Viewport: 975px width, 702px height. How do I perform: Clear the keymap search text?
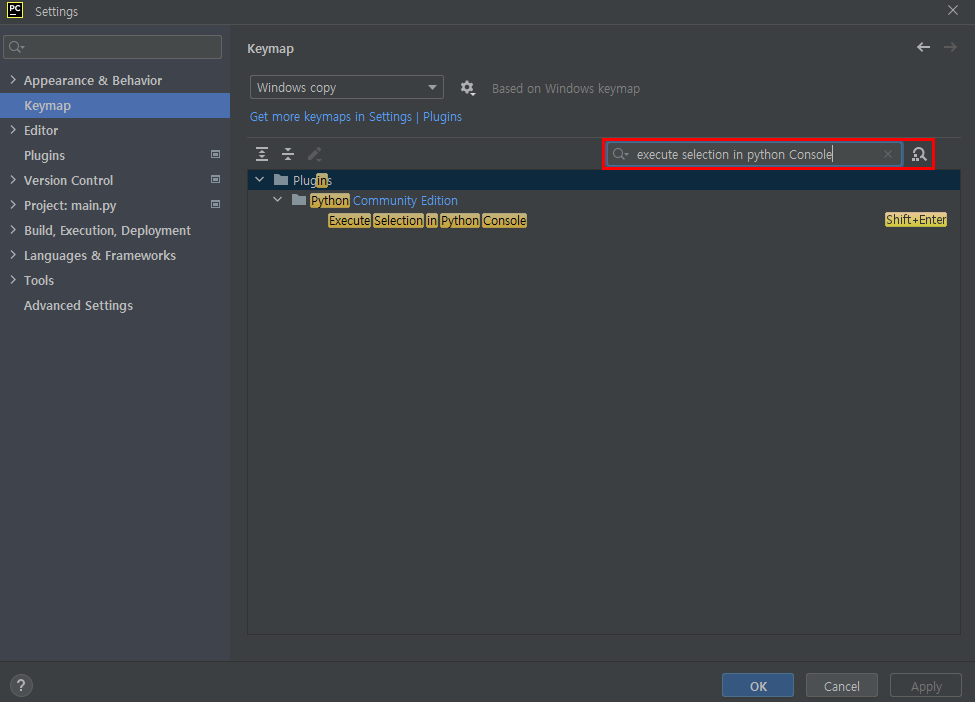coord(888,154)
